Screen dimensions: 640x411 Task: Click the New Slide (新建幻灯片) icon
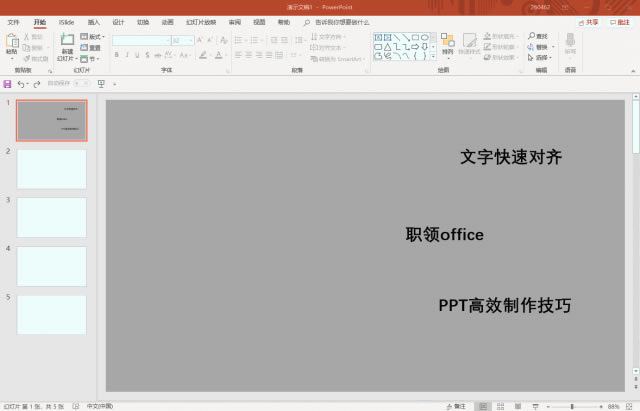click(67, 40)
